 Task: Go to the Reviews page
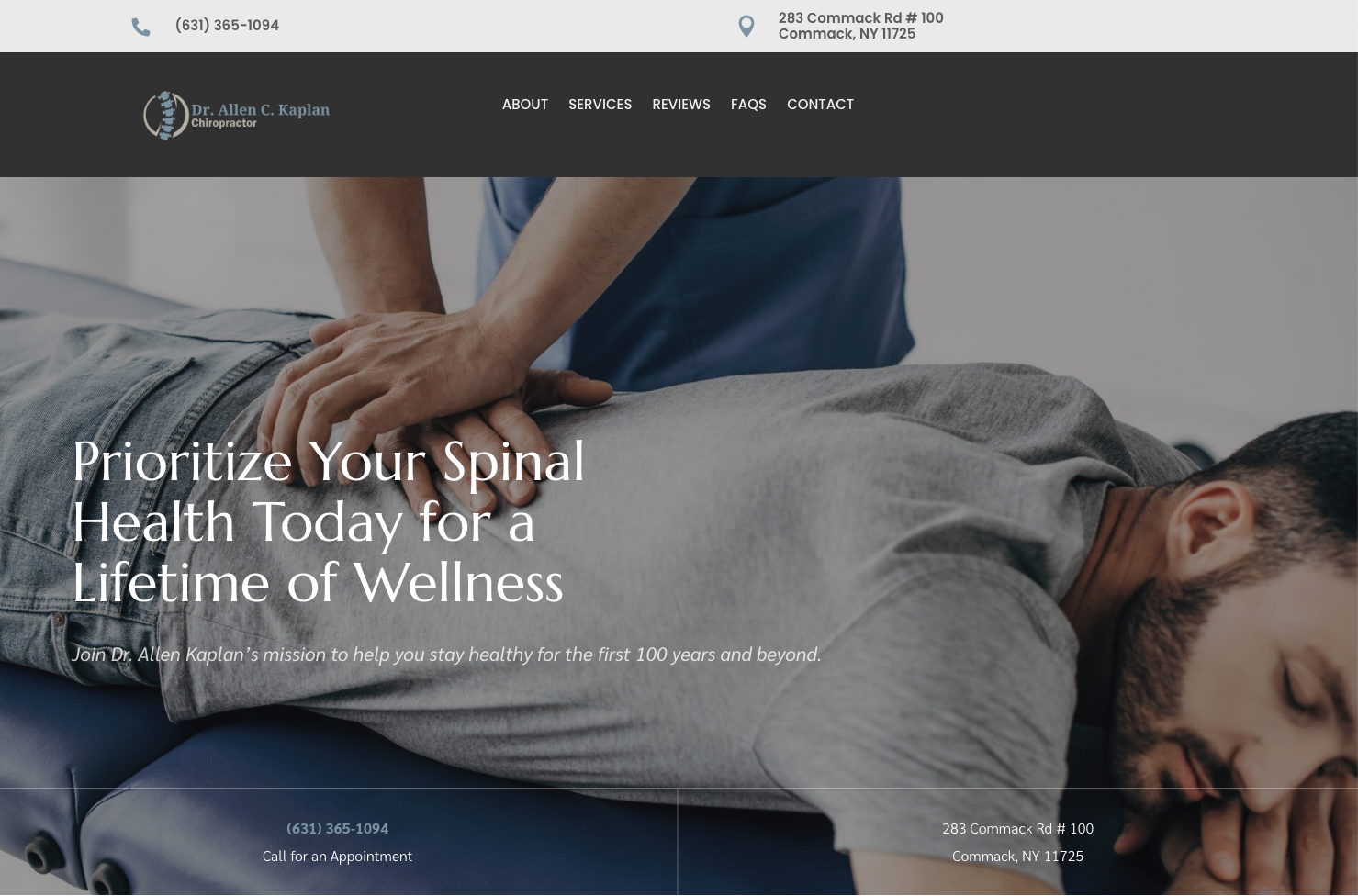(681, 105)
